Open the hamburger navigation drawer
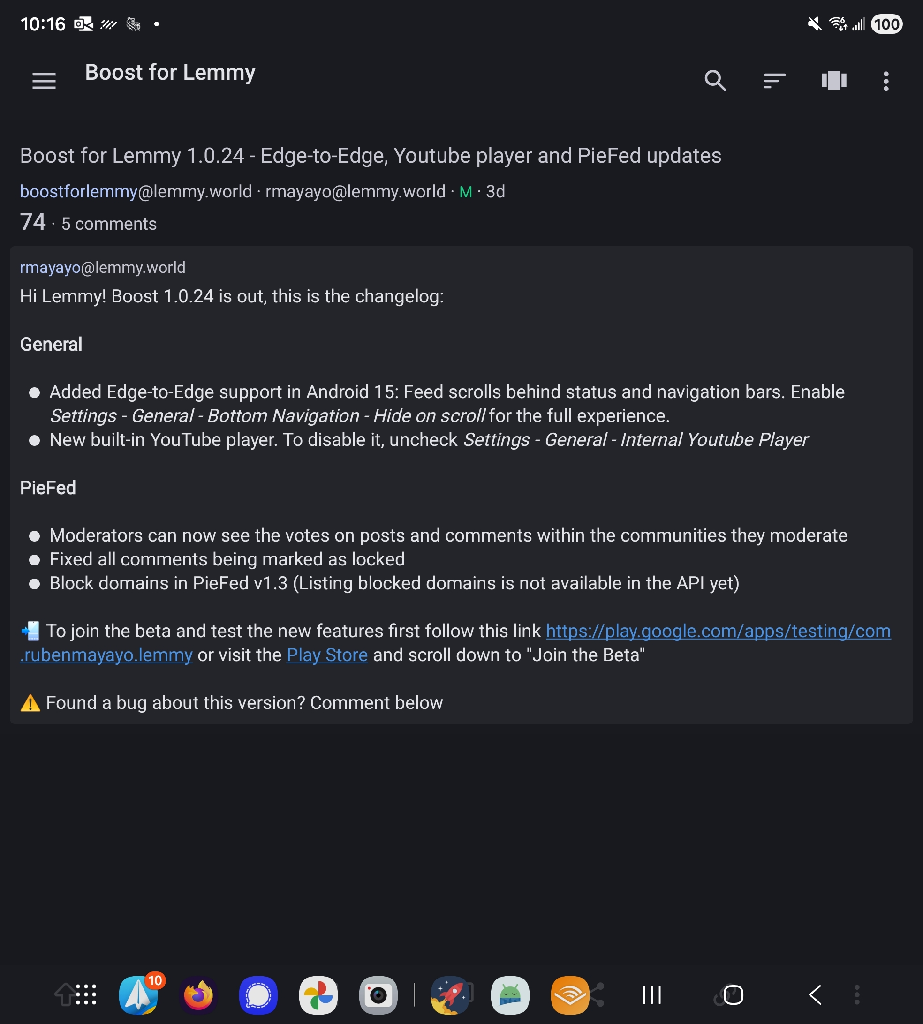This screenshot has width=923, height=1024. click(x=44, y=82)
